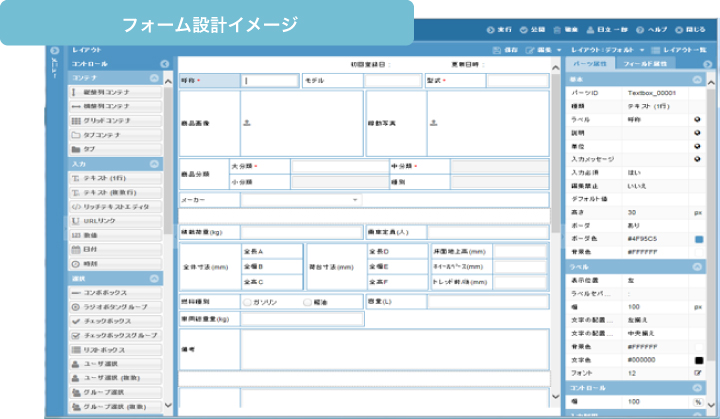Click the ボーダ色 blue color swatch
This screenshot has width=720, height=419.
tap(699, 239)
